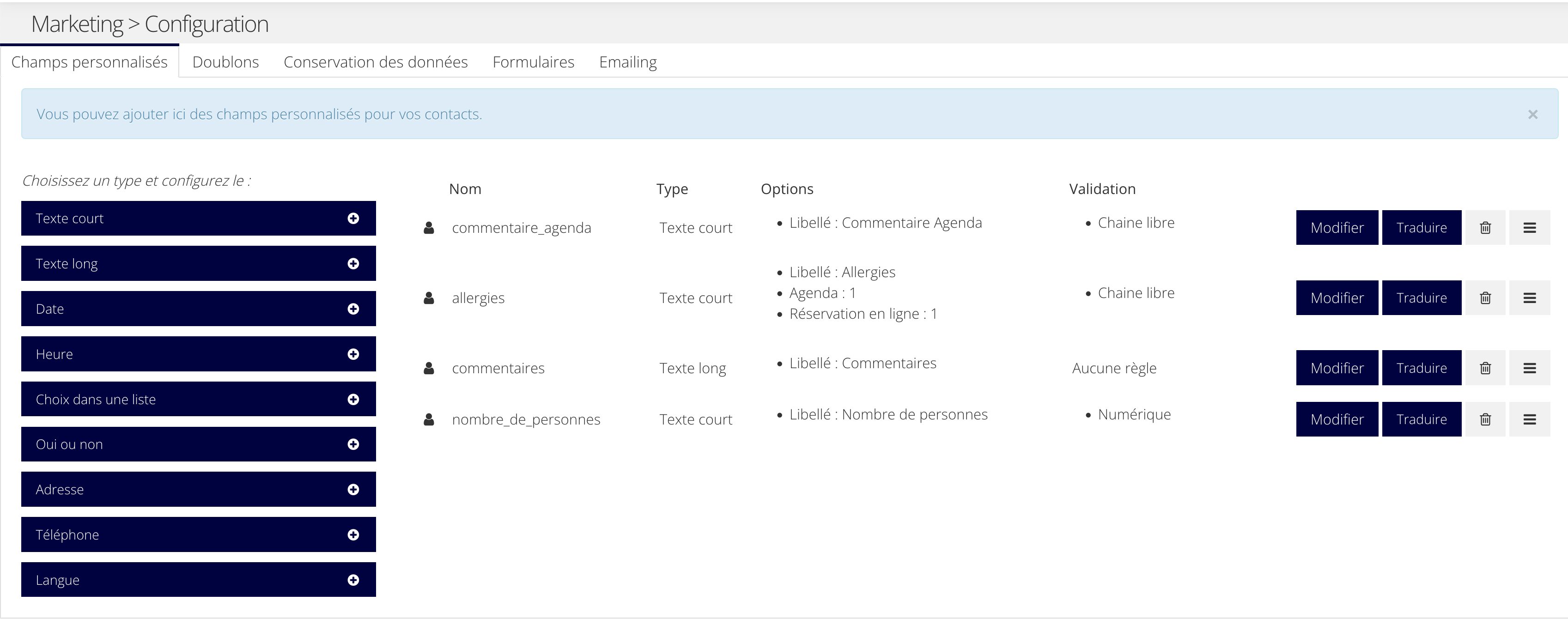The height and width of the screenshot is (619, 1568).
Task: Modifier the nombre_de_personnes field
Action: click(1337, 419)
